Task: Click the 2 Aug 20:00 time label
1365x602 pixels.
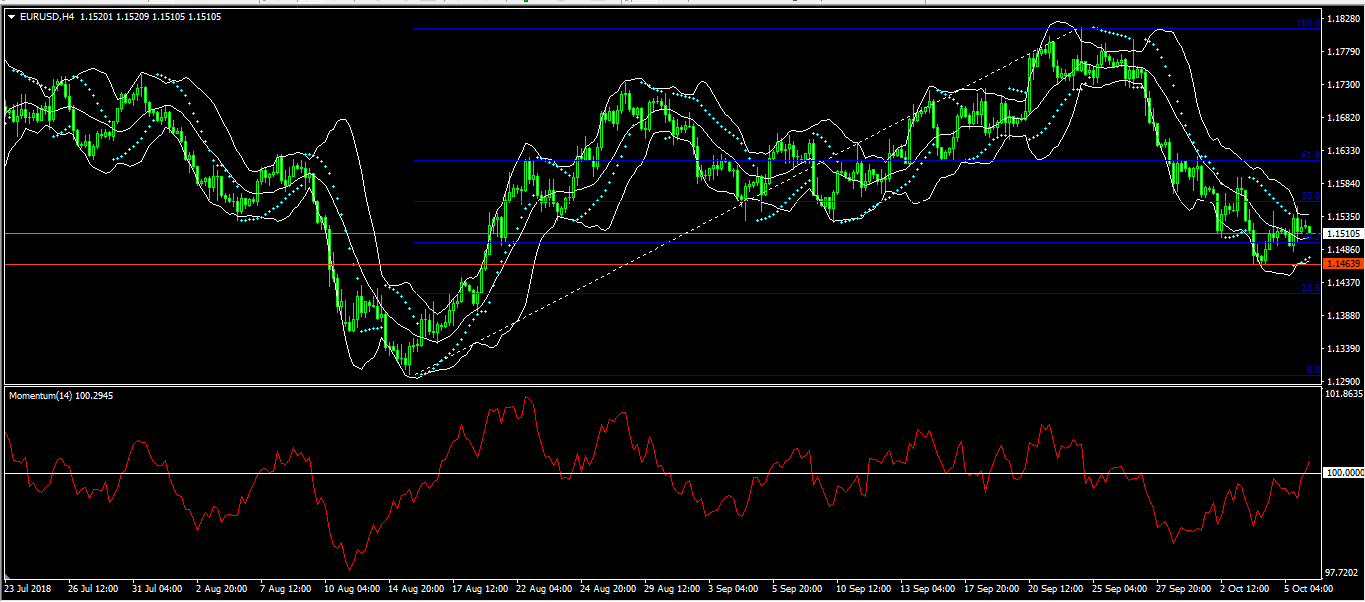Action: (x=222, y=589)
